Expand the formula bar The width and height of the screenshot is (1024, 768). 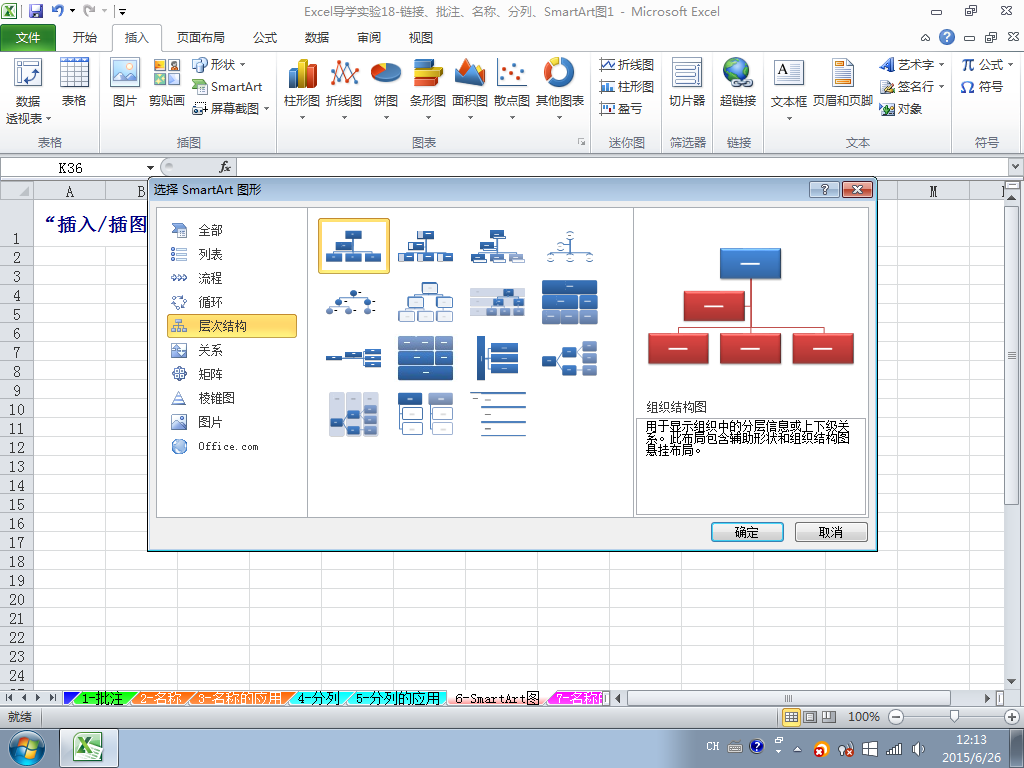(1016, 167)
